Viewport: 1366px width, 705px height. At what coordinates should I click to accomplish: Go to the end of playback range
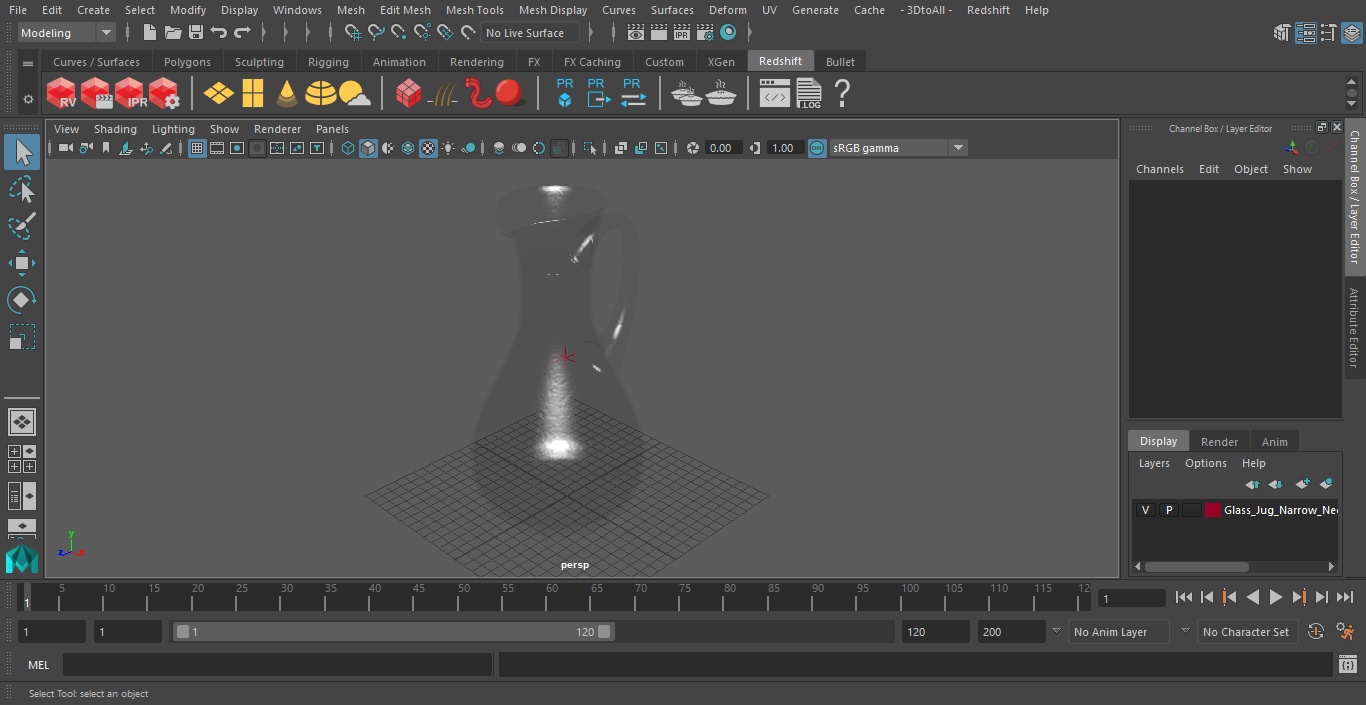click(1345, 597)
